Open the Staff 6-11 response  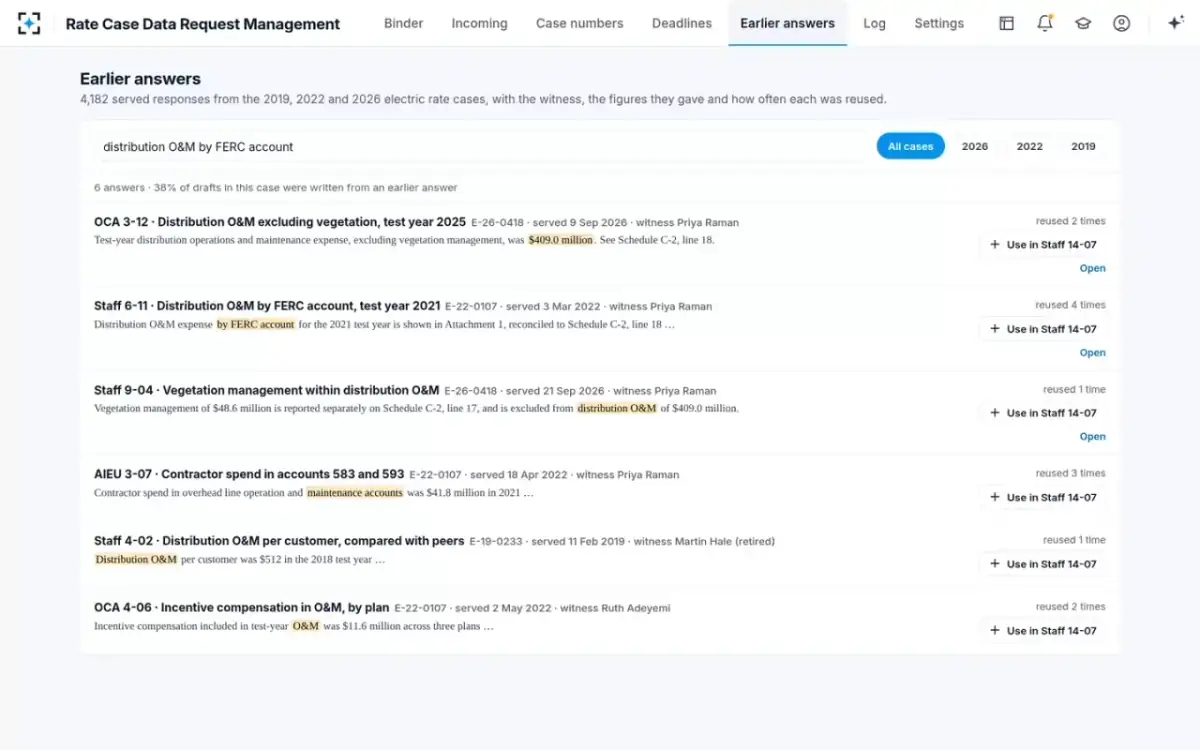[x=1092, y=352]
